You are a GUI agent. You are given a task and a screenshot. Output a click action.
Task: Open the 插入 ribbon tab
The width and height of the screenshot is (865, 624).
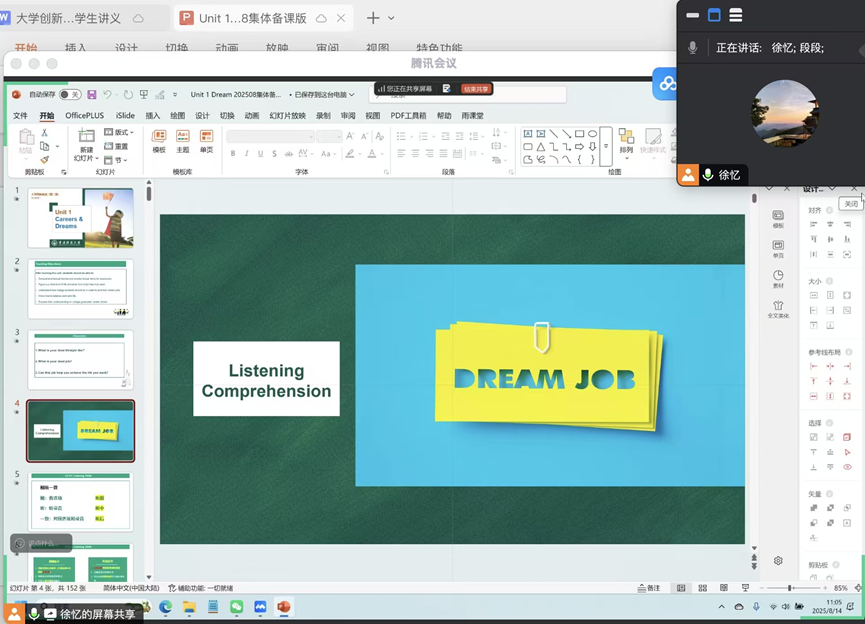coord(152,115)
